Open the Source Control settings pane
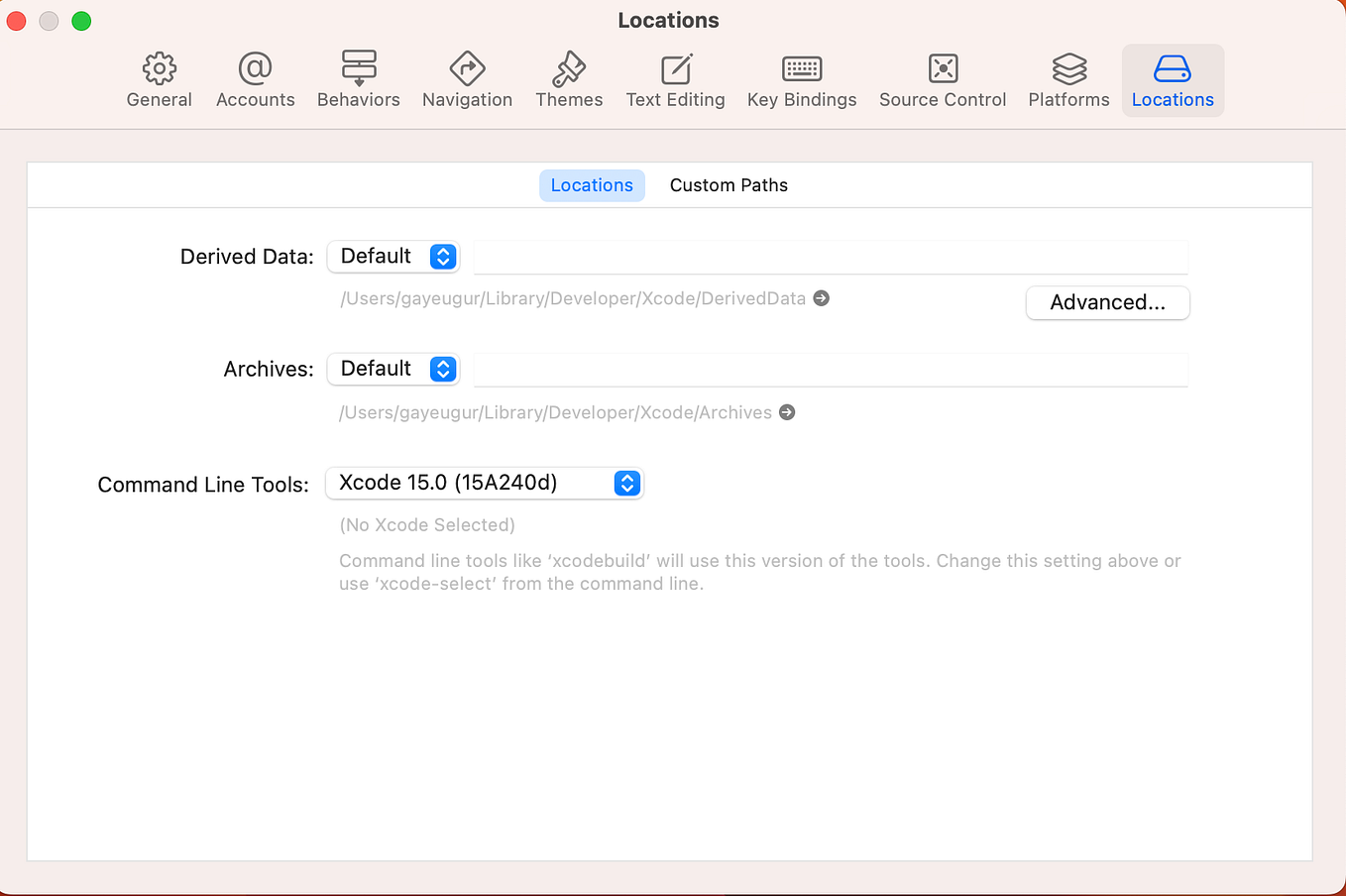 coord(943,80)
